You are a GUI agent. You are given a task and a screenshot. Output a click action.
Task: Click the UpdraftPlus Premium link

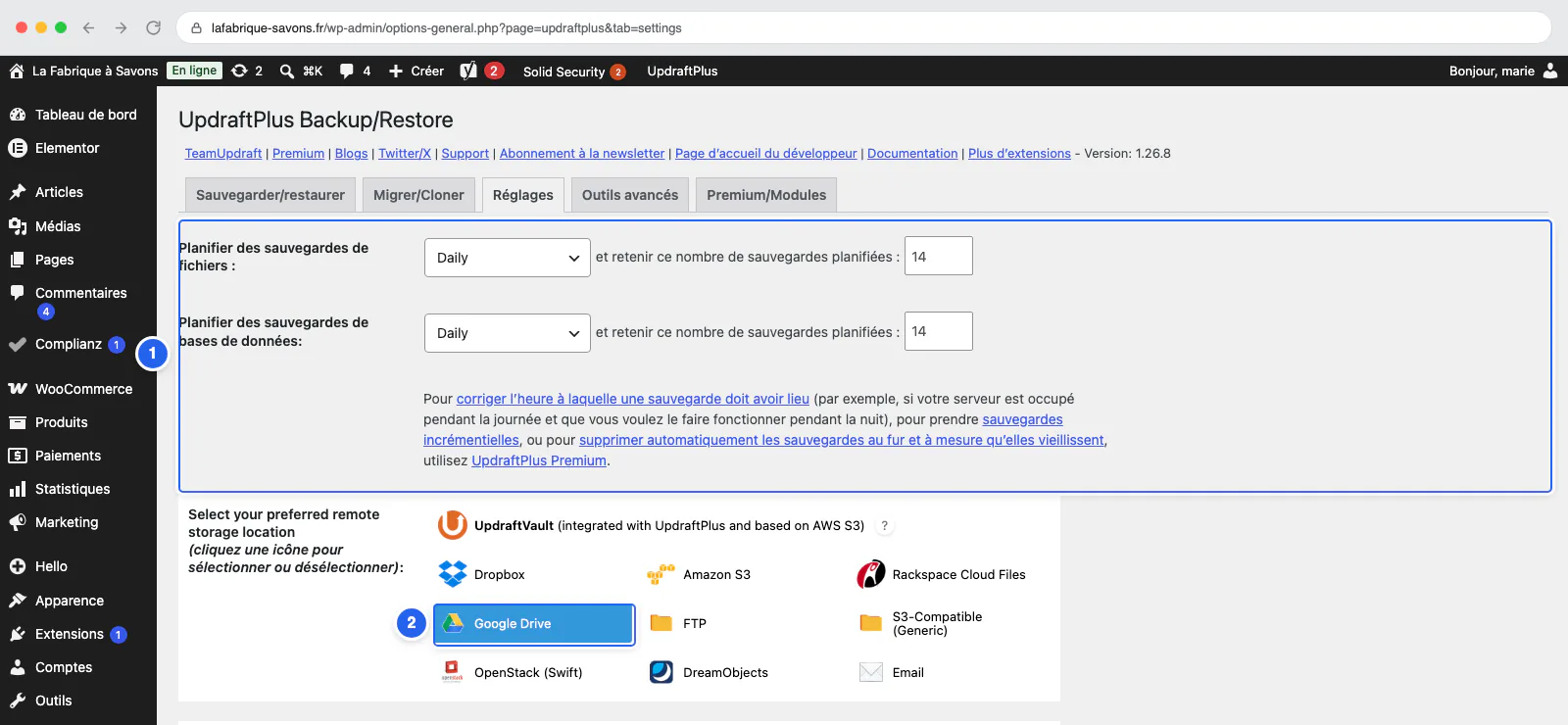coord(539,460)
